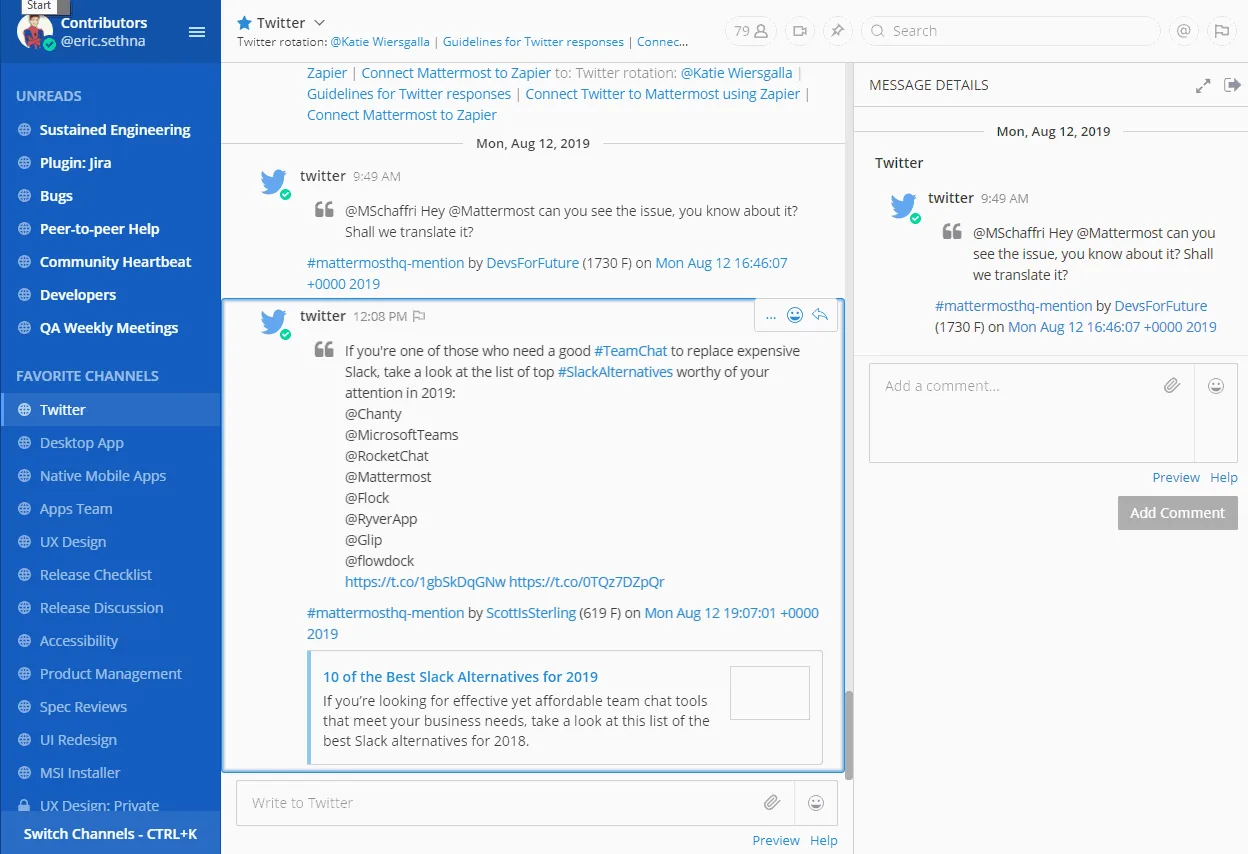Viewport: 1248px width, 854px height.
Task: Click the message list scrollbar
Action: [x=849, y=734]
